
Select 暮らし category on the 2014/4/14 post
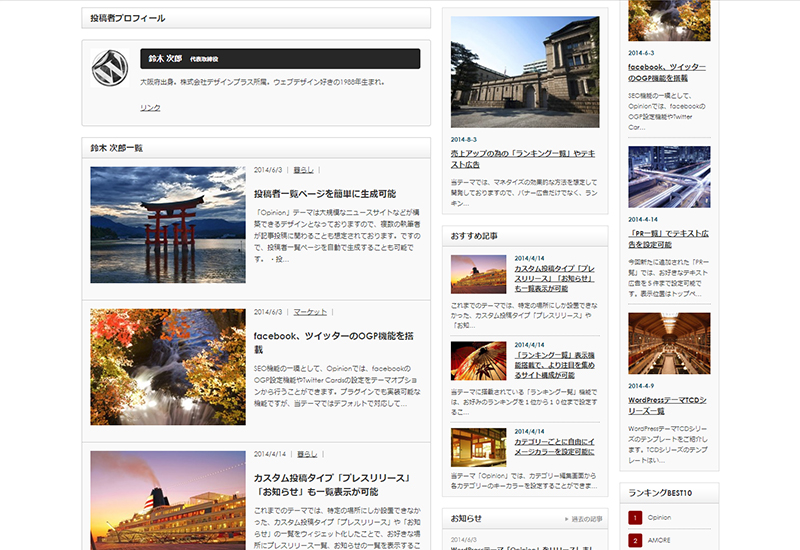point(307,454)
